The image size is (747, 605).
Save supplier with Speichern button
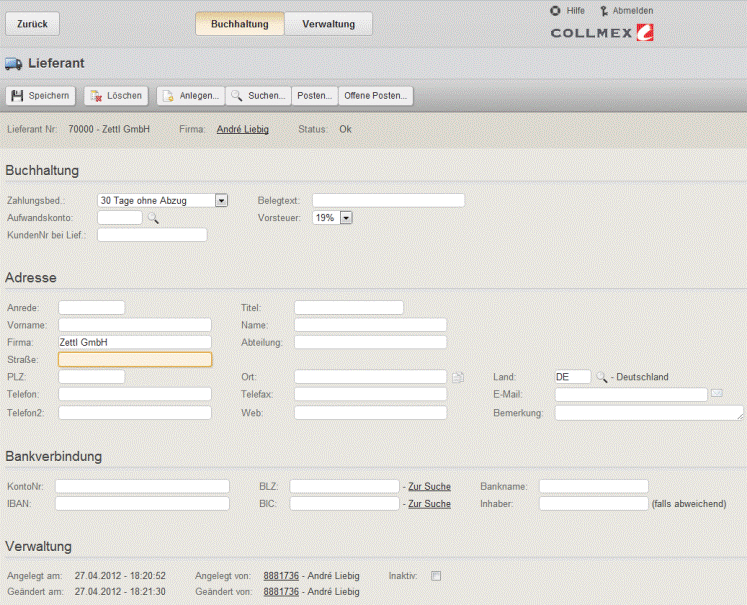pos(40,96)
